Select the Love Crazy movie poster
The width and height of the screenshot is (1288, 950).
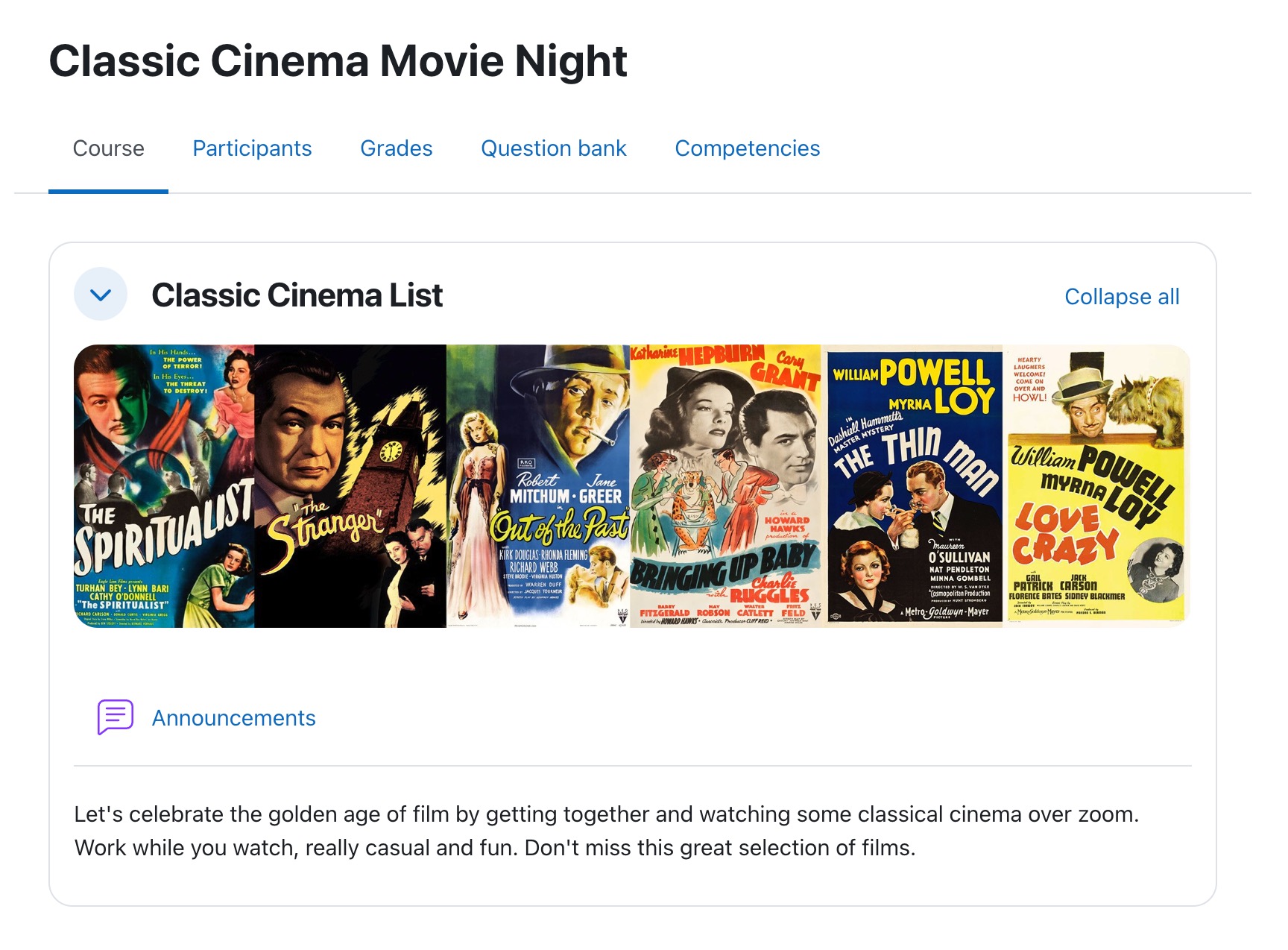(x=1096, y=485)
